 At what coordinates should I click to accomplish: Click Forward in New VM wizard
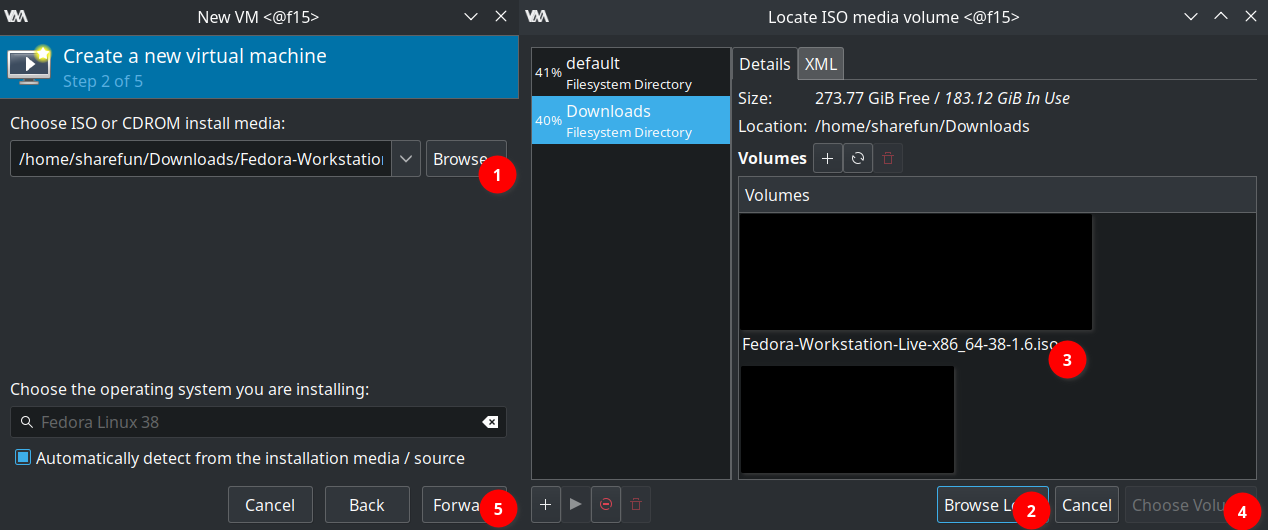point(464,505)
